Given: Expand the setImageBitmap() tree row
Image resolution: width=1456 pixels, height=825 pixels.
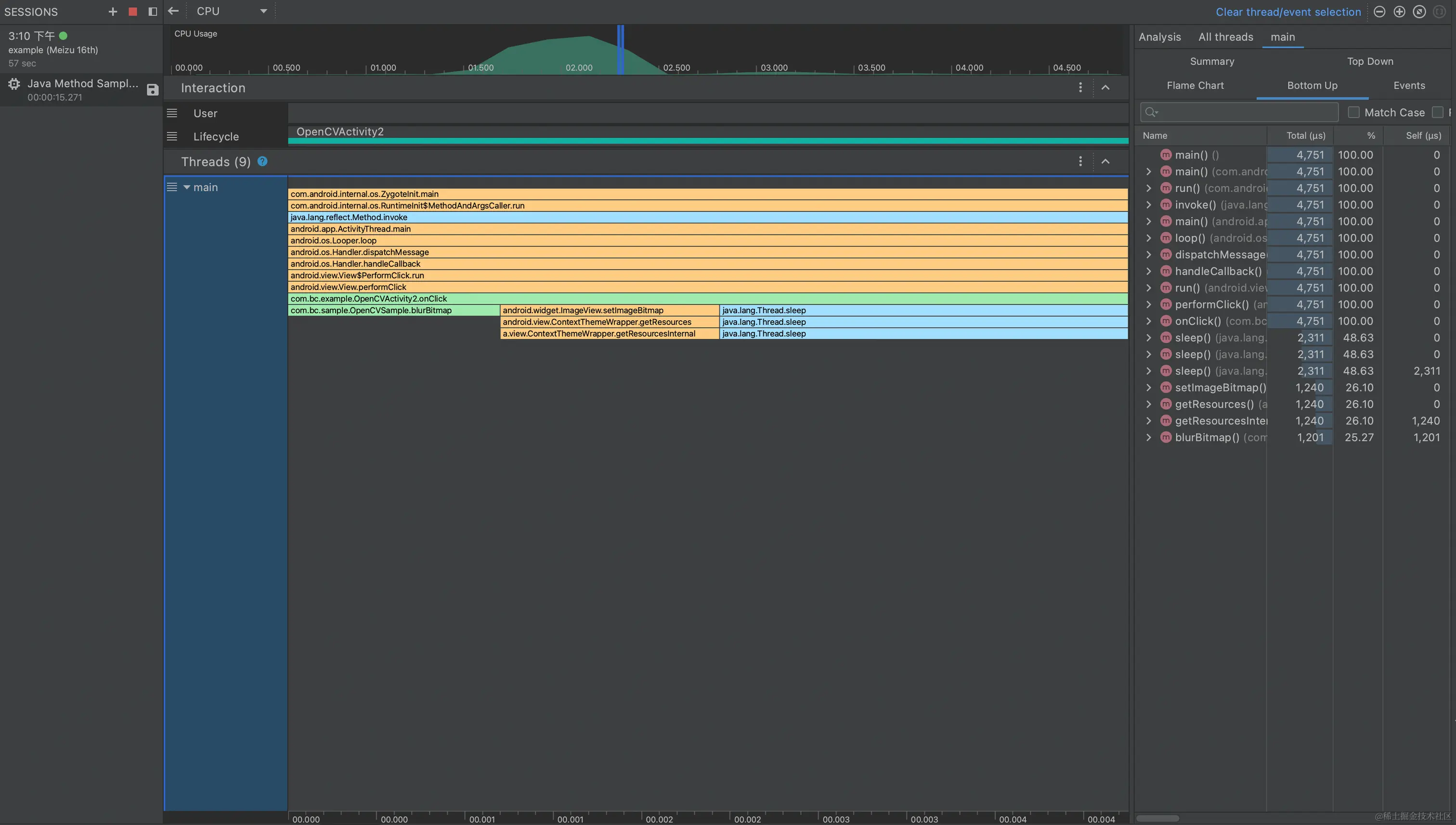Looking at the screenshot, I should pos(1148,388).
